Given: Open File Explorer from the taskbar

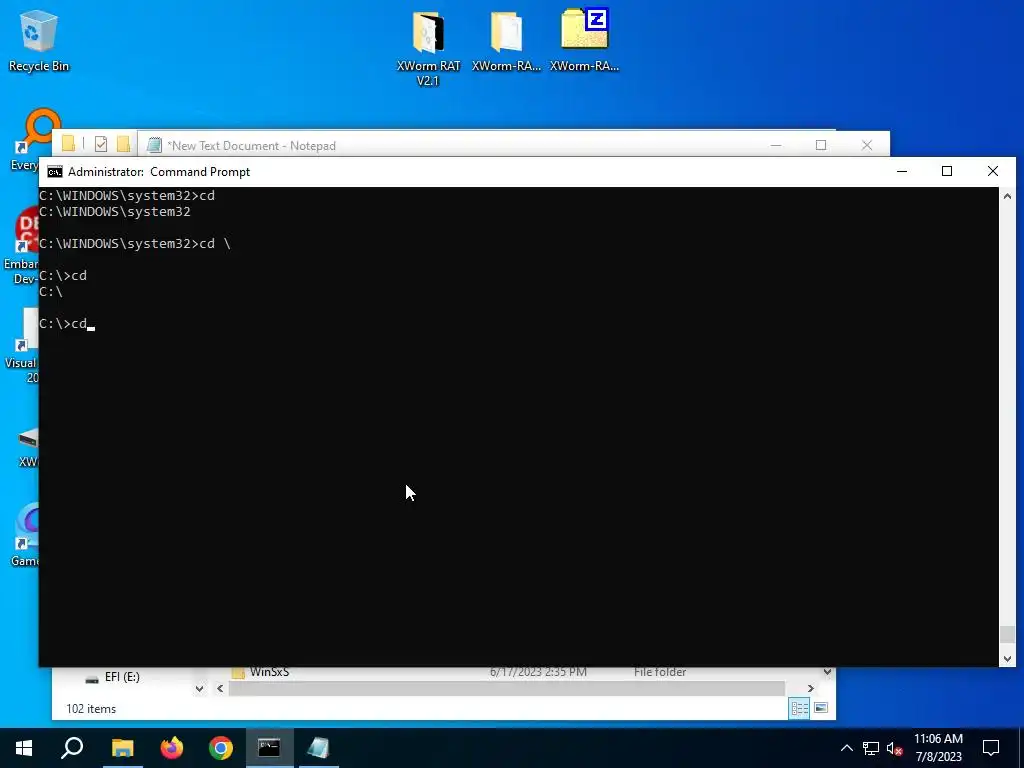Looking at the screenshot, I should pyautogui.click(x=122, y=748).
